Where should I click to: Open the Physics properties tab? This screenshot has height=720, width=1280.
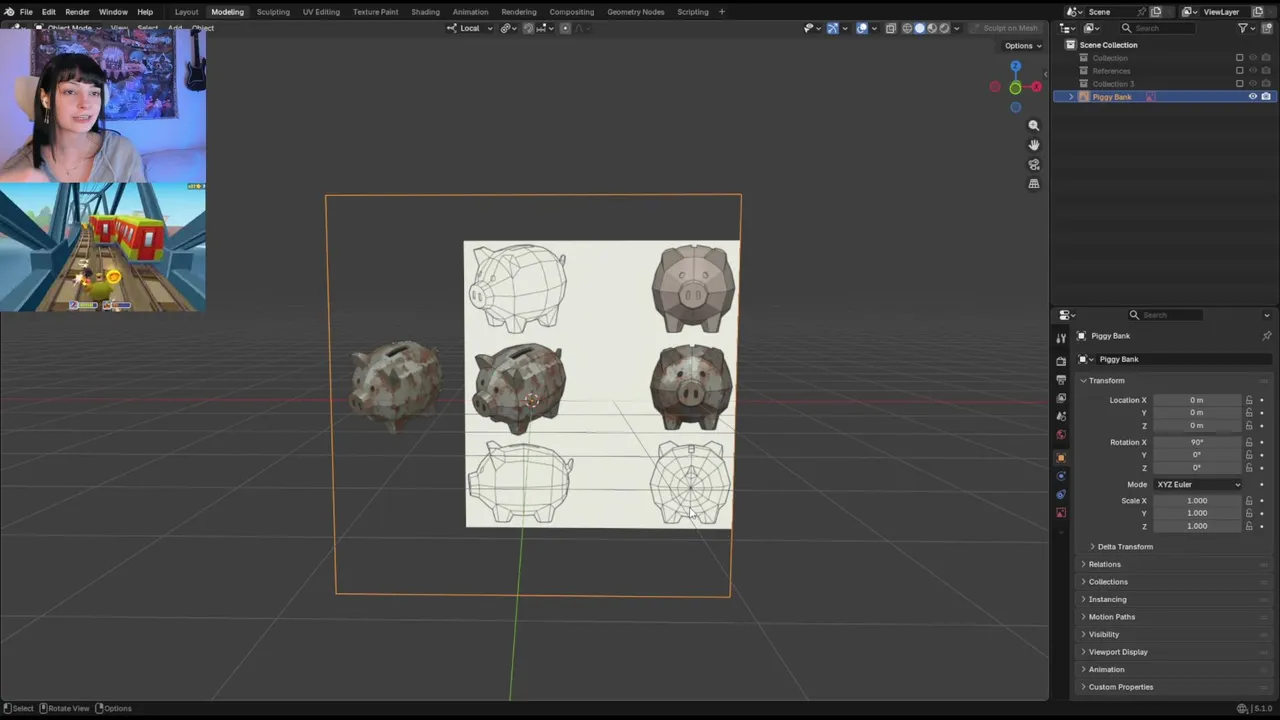(1061, 476)
